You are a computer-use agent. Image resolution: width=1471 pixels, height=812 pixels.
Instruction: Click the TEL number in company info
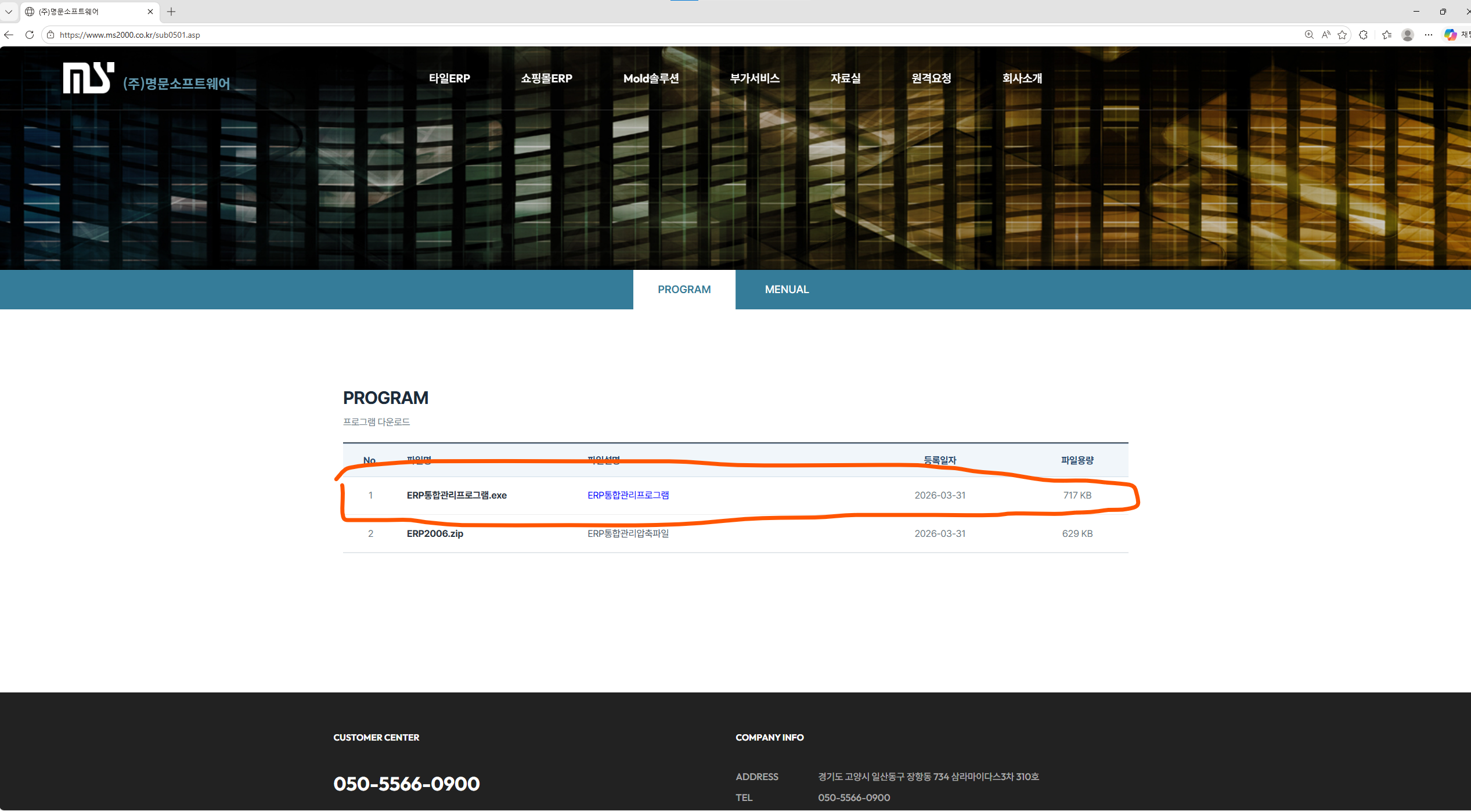click(854, 797)
